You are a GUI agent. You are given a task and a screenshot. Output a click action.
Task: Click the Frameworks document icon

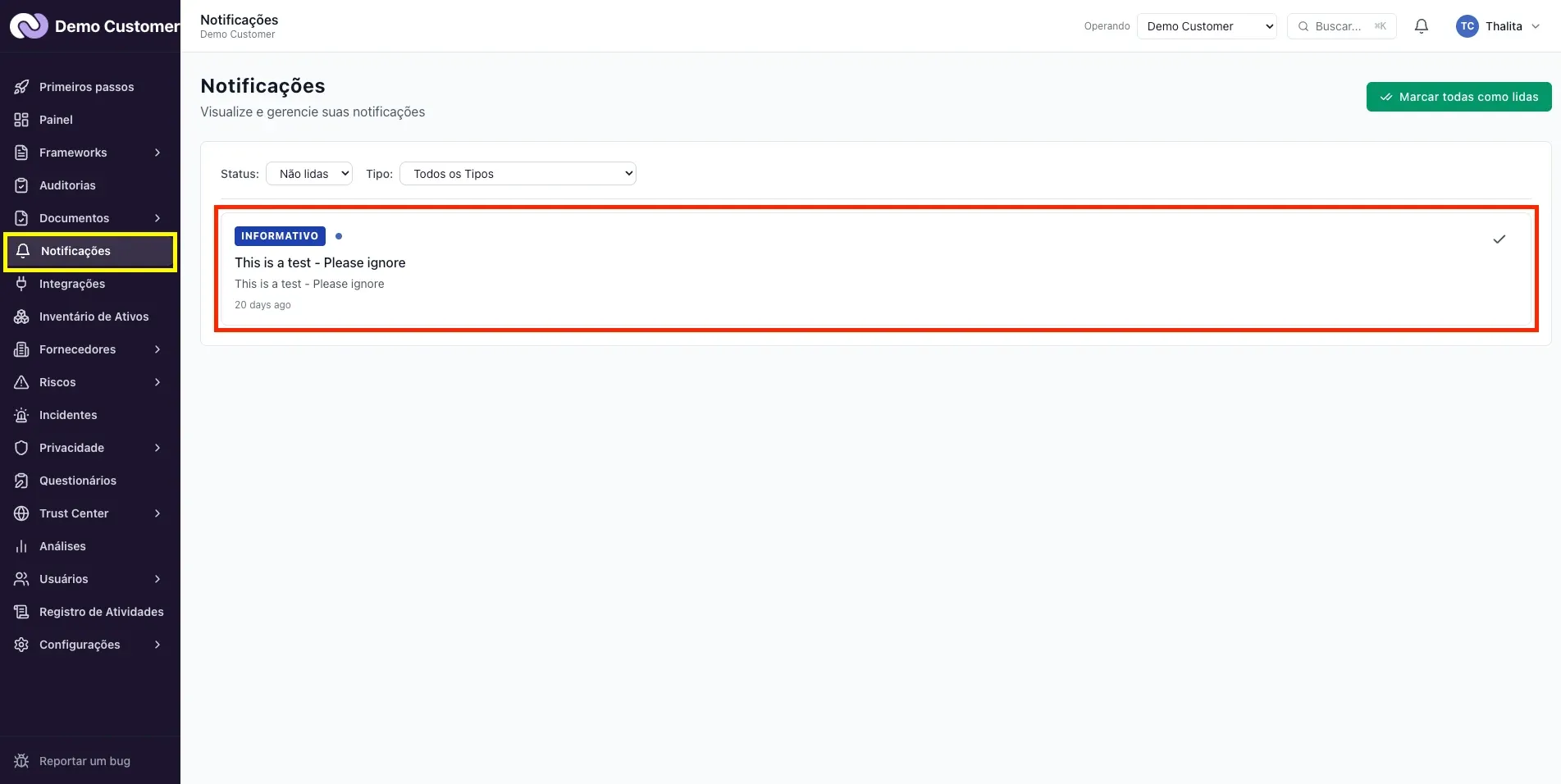click(21, 153)
